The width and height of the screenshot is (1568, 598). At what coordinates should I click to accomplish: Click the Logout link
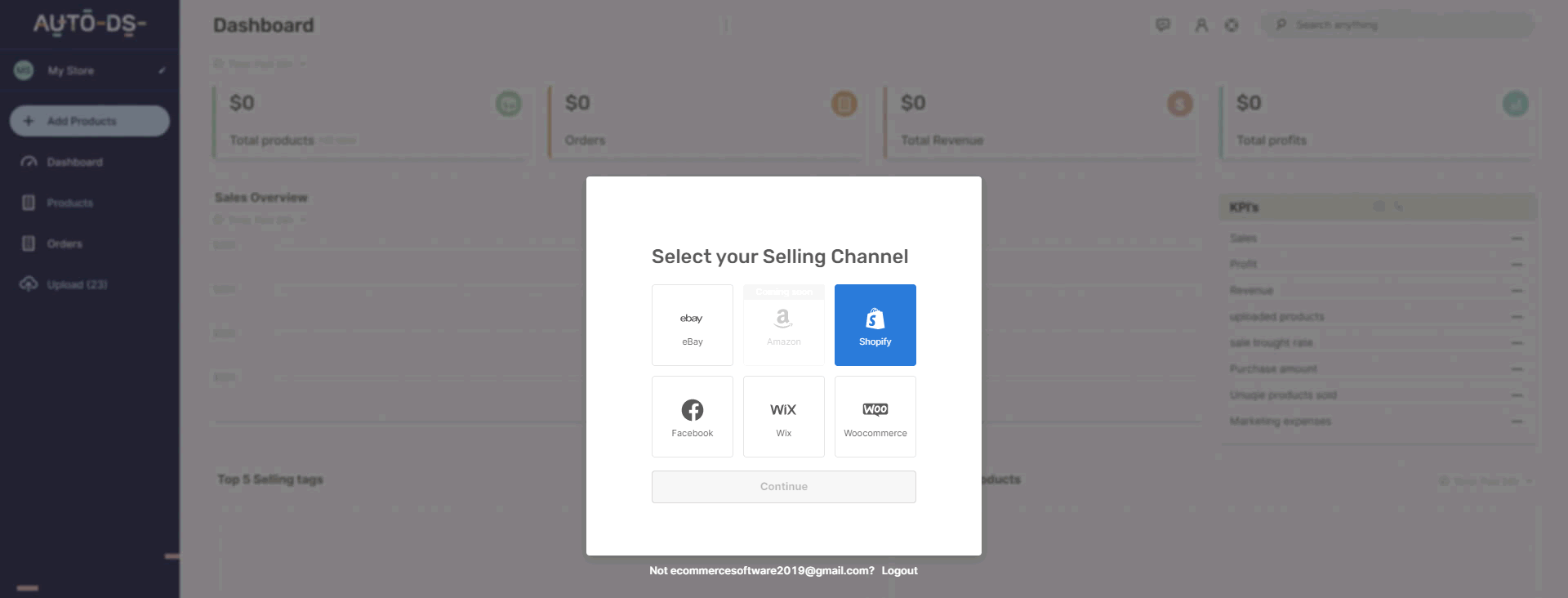click(x=899, y=571)
